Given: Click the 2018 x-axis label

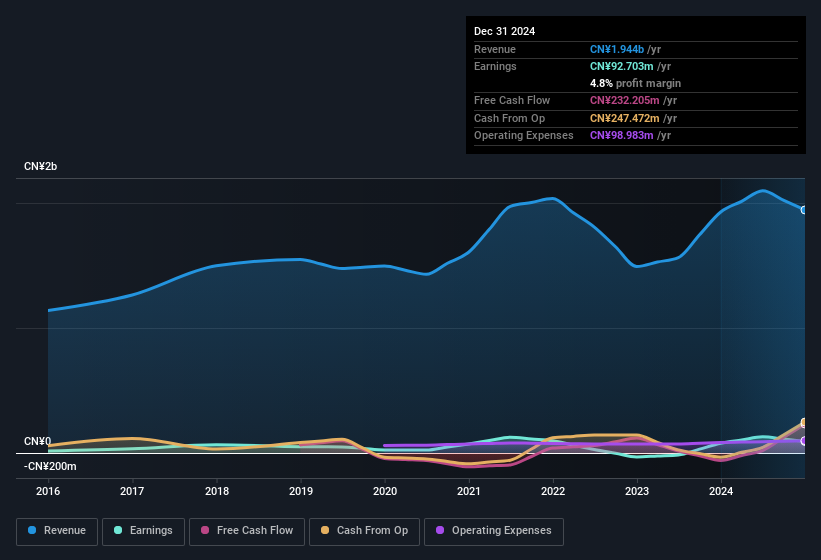Looking at the screenshot, I should coord(217,491).
